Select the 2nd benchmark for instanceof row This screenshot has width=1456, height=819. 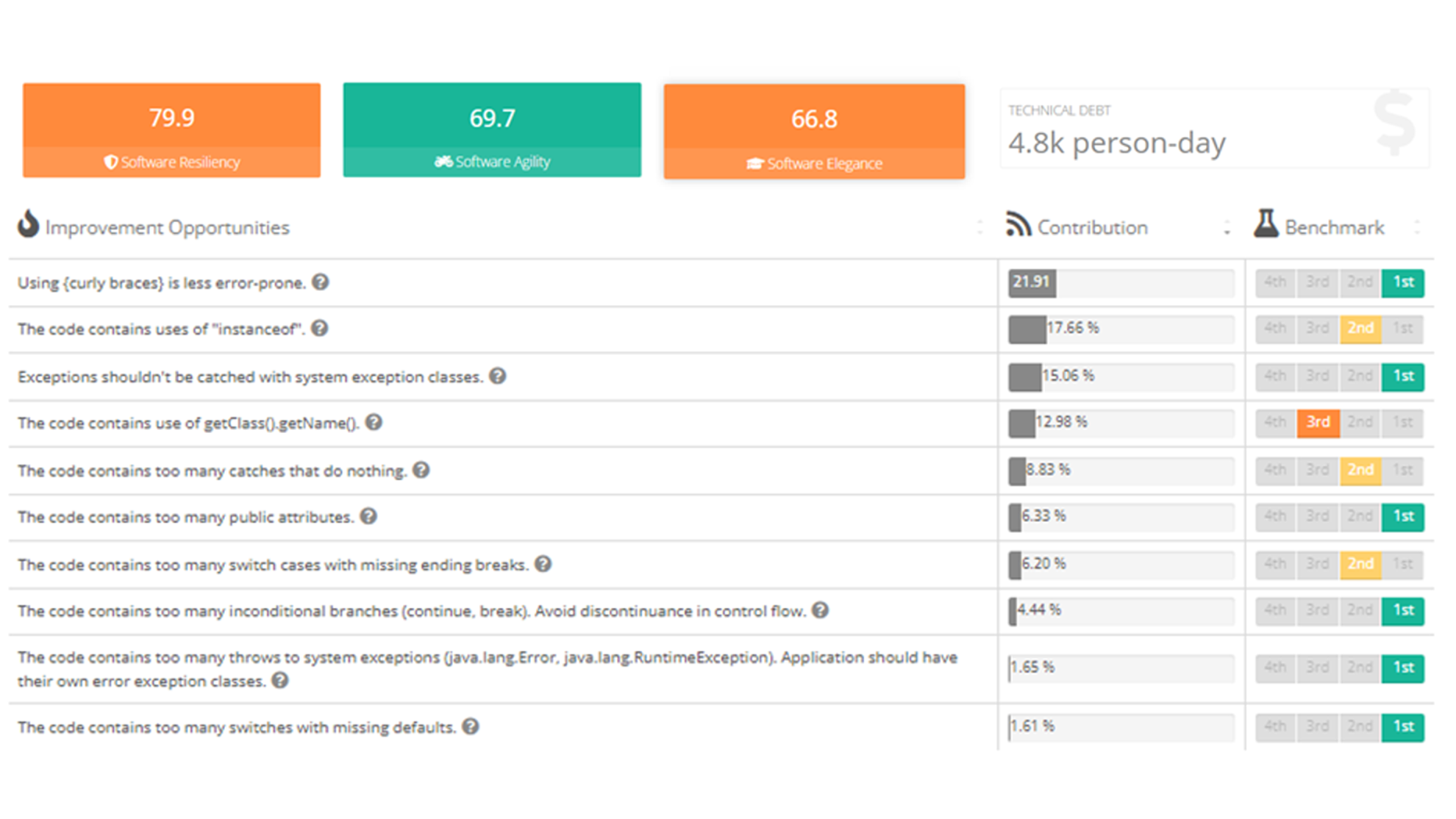(1361, 329)
